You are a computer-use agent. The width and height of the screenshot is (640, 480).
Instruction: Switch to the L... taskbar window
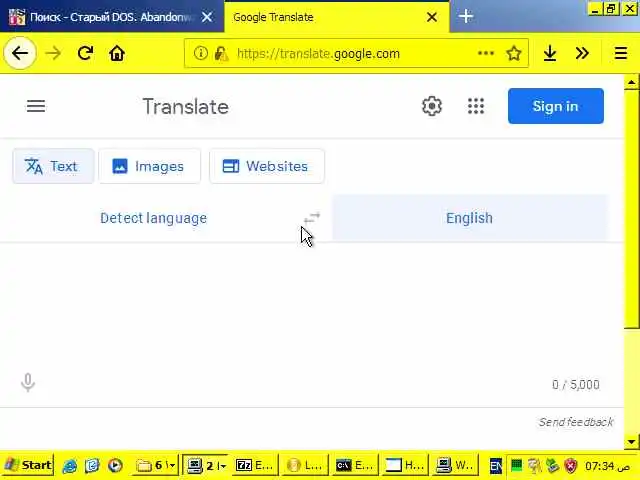click(305, 465)
